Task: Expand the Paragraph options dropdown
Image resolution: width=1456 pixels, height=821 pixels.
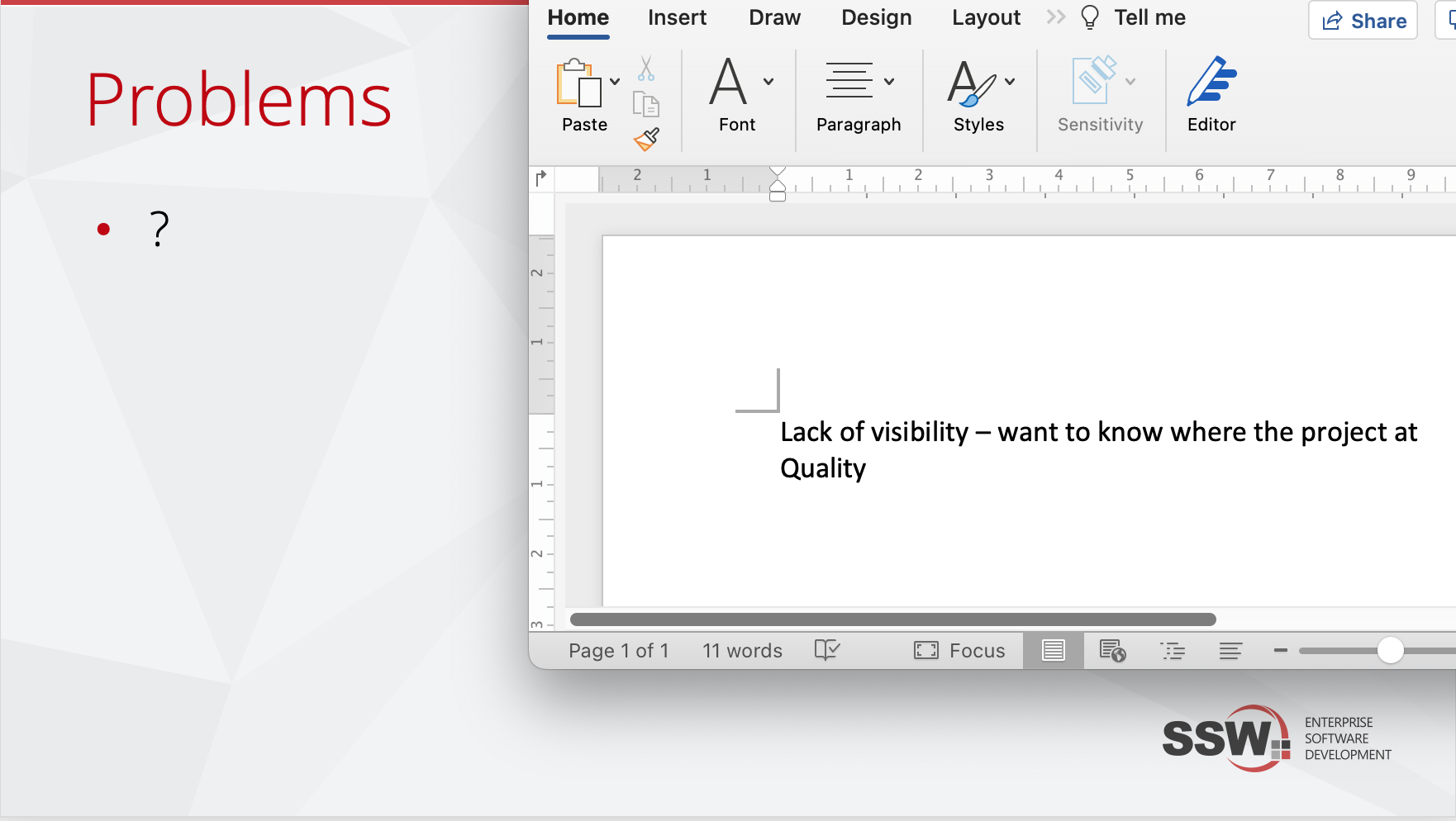Action: click(889, 82)
